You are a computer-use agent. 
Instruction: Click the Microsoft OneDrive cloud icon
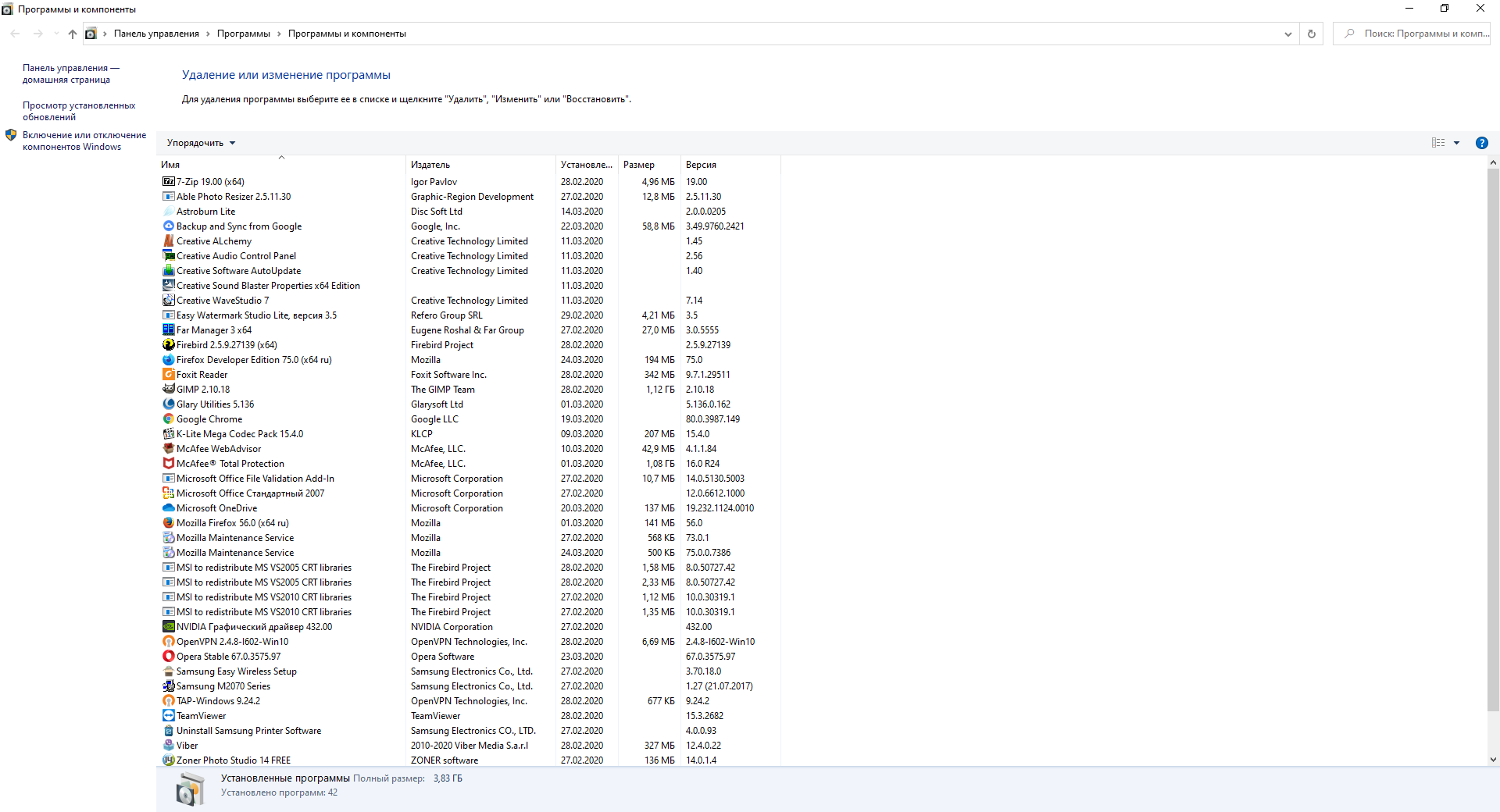click(x=168, y=508)
